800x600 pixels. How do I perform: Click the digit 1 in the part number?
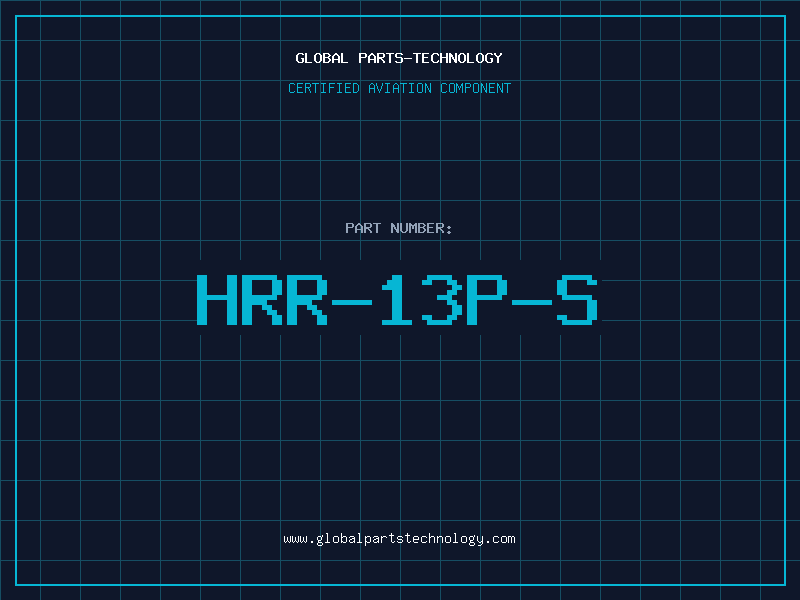[396, 300]
